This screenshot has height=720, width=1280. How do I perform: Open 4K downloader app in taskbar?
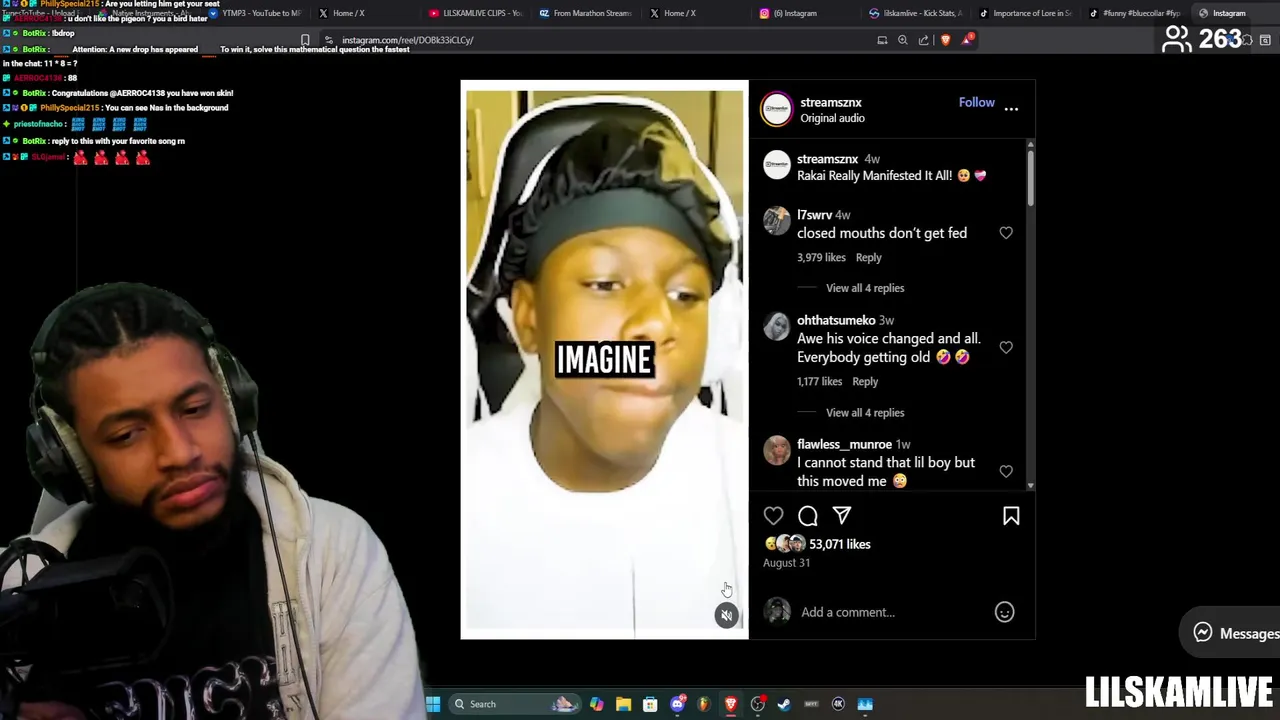(838, 704)
